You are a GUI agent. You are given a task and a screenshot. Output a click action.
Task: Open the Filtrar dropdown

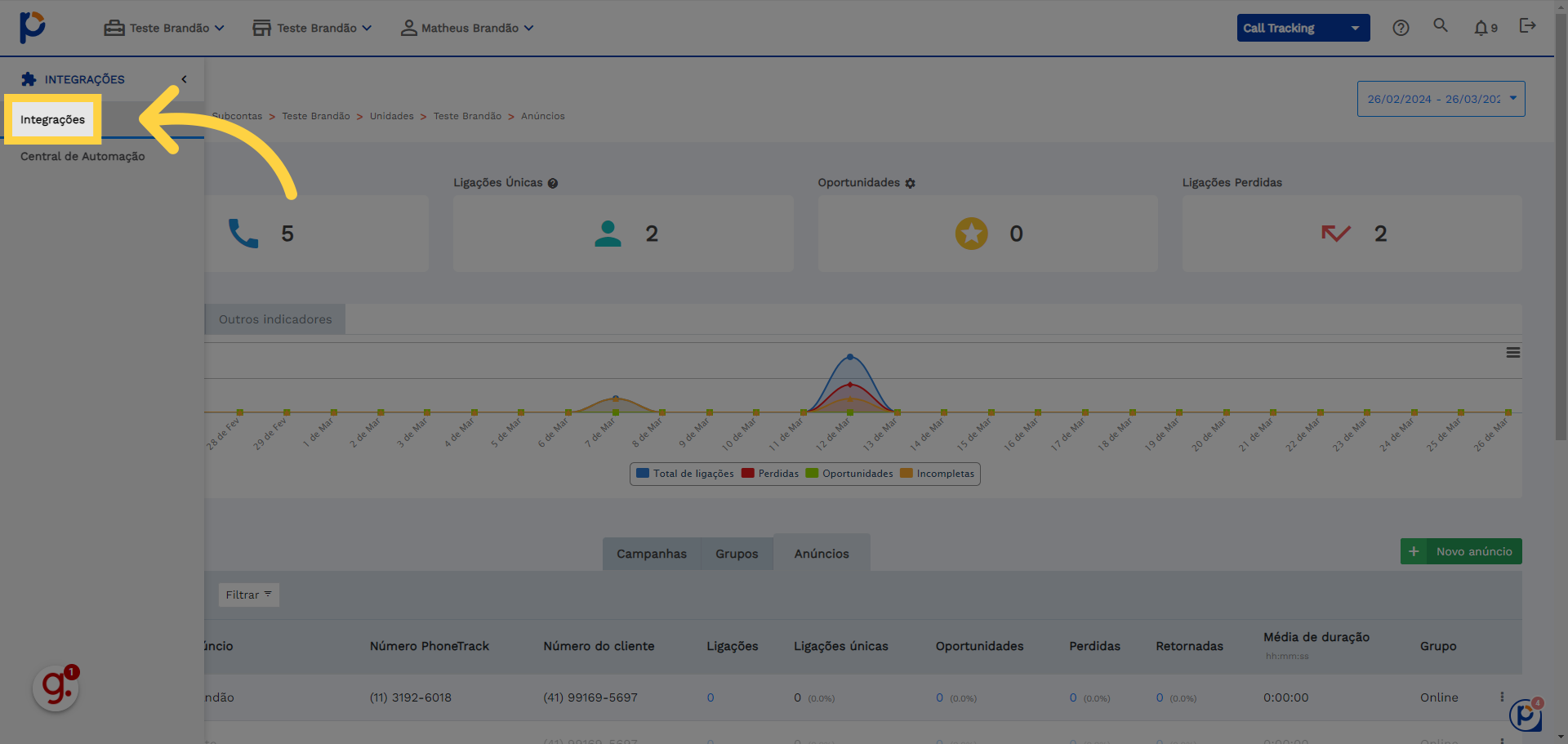click(x=248, y=595)
